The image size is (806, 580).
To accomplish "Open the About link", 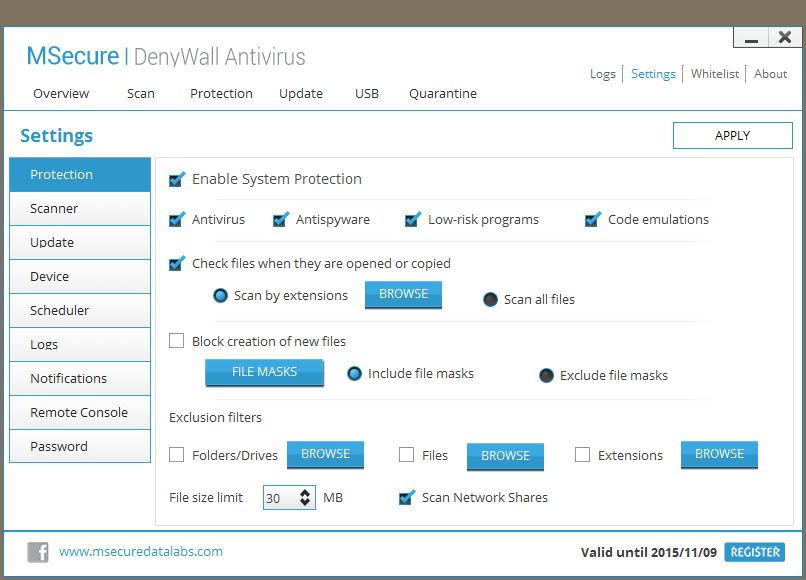I will (770, 74).
